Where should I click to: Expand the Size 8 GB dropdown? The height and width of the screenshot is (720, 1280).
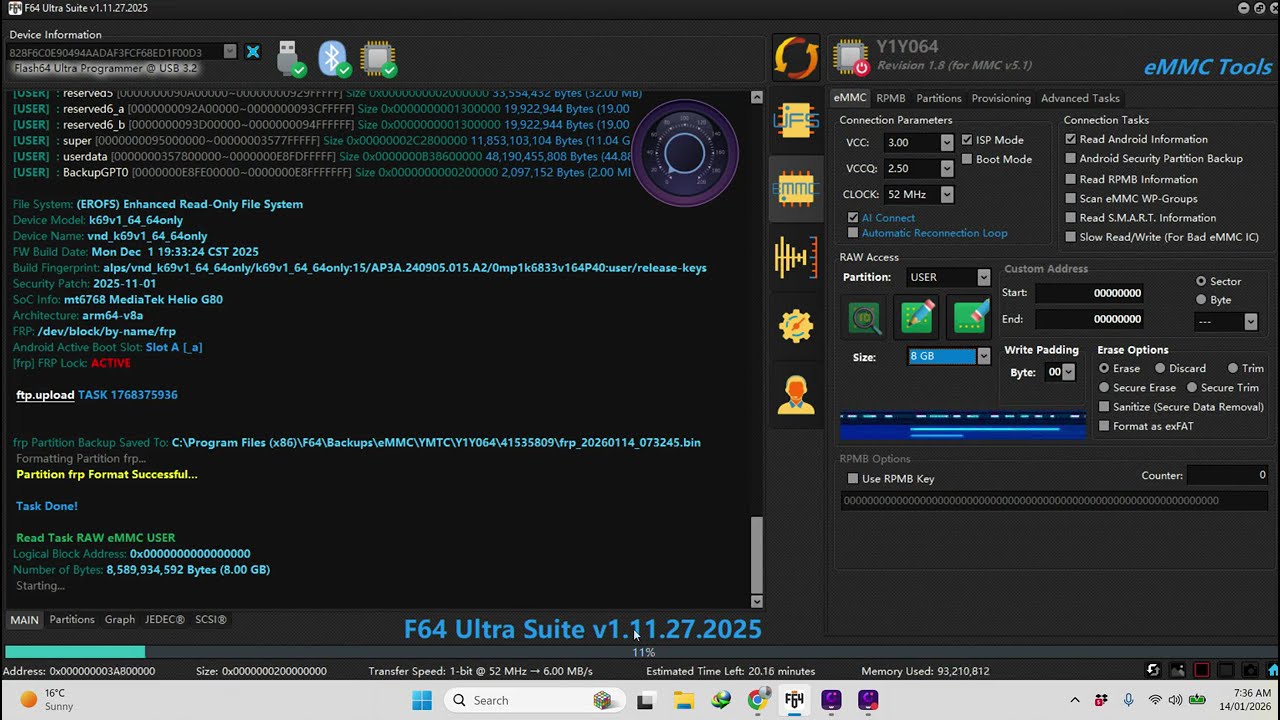(x=983, y=357)
